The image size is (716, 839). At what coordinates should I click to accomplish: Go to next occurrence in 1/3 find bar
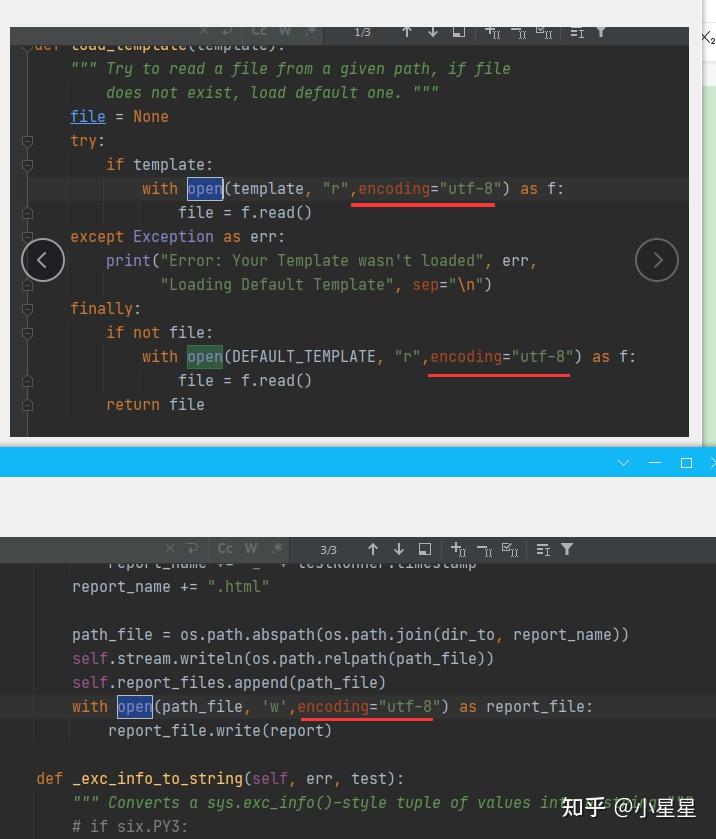433,32
